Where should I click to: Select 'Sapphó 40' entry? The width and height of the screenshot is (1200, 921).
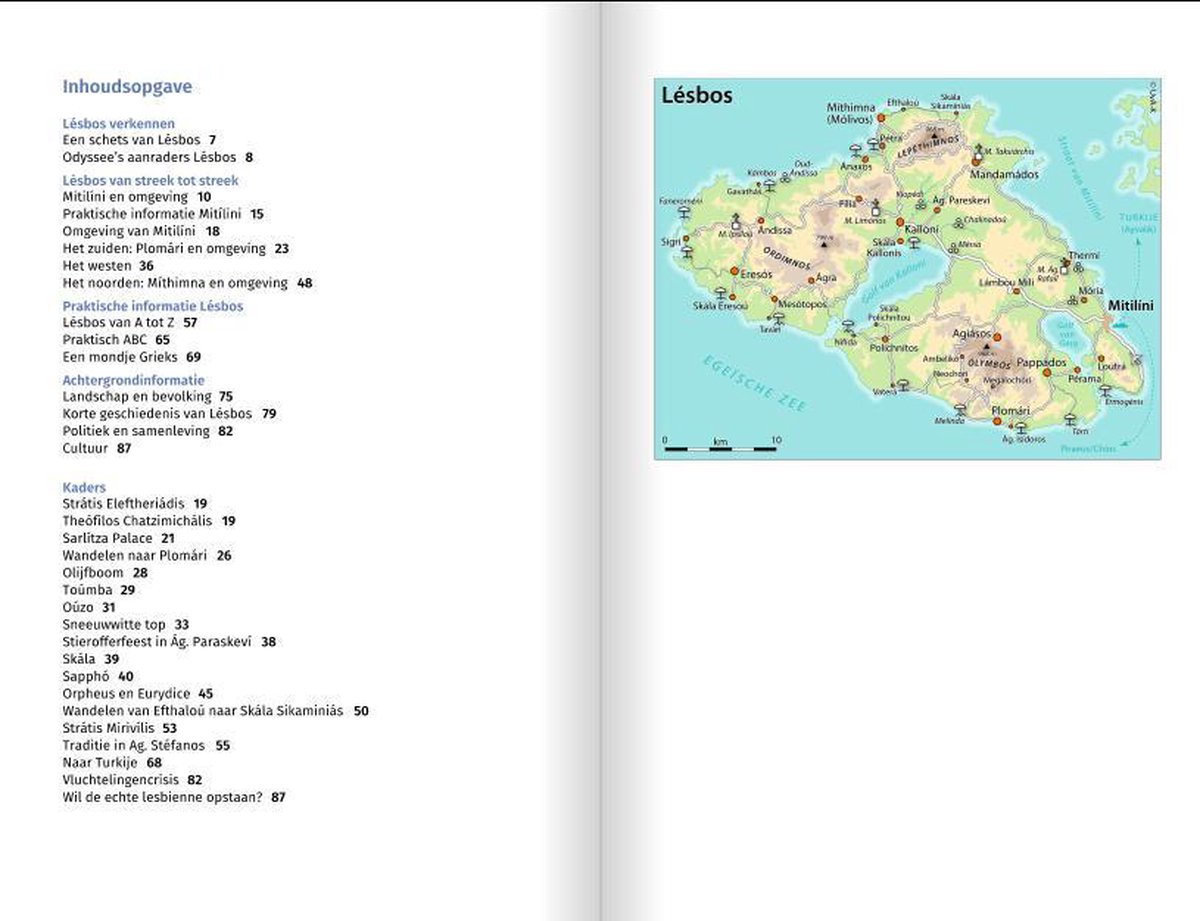pyautogui.click(x=98, y=676)
